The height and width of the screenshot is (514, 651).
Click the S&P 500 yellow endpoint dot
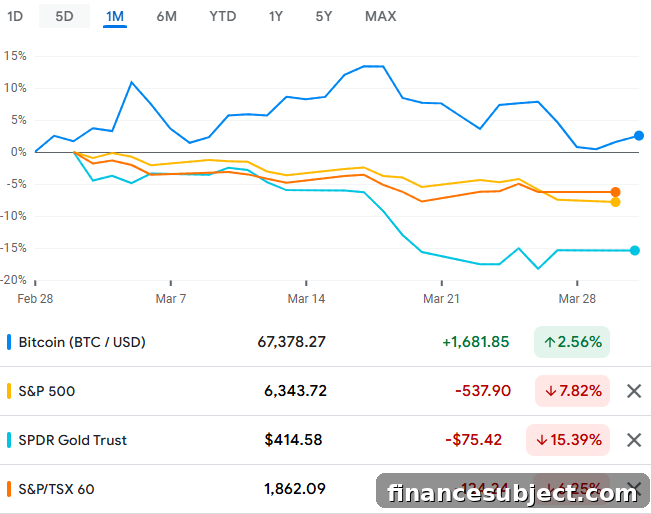pyautogui.click(x=615, y=202)
